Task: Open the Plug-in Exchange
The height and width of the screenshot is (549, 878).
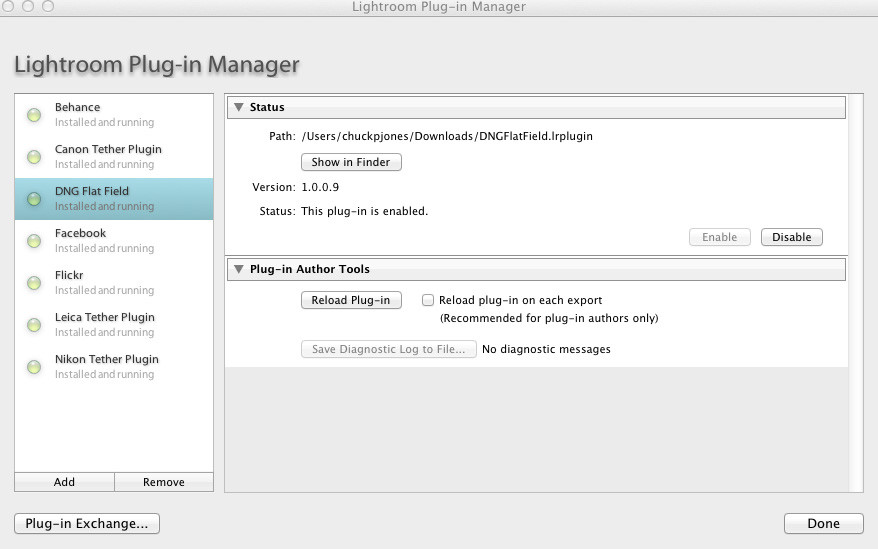Action: pos(87,523)
